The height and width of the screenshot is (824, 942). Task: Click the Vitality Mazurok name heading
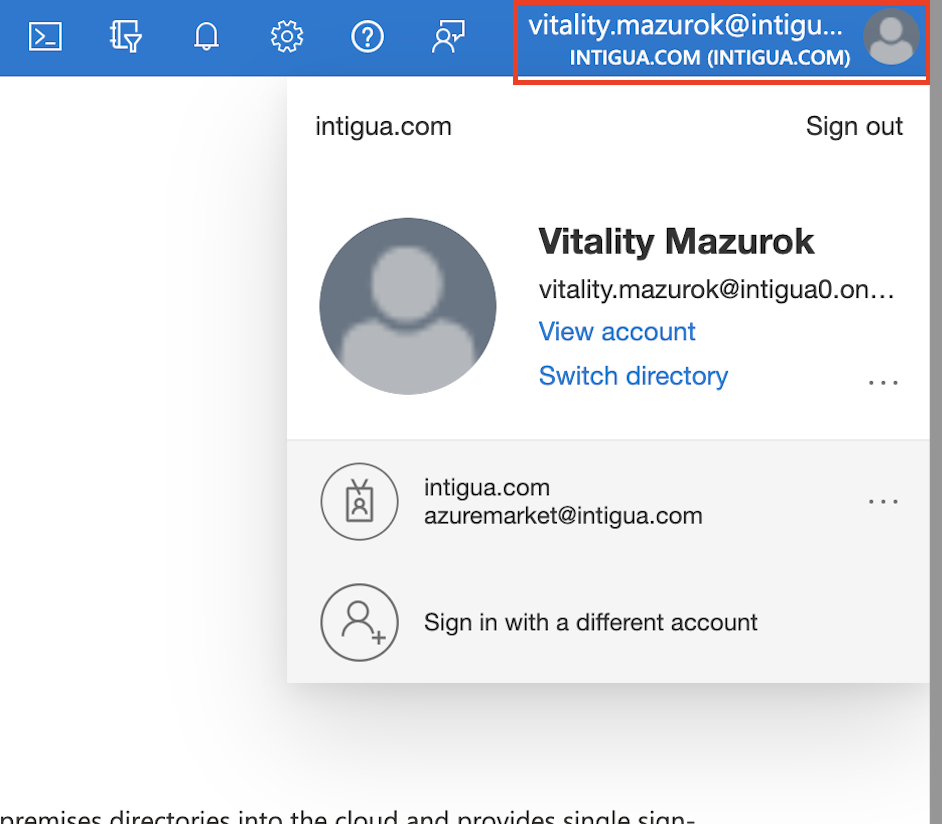pyautogui.click(x=676, y=241)
